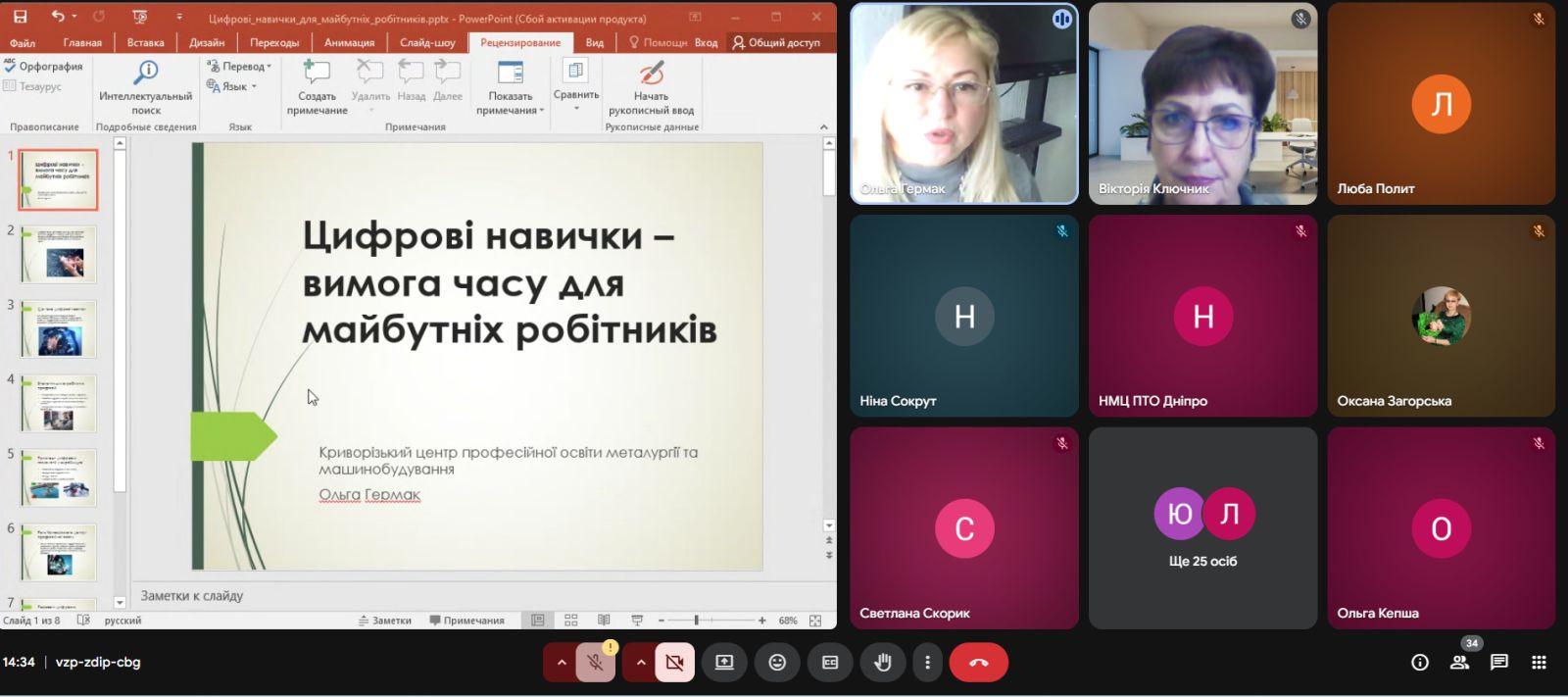This screenshot has height=697, width=1568.
Task: Click the Общий доступ share button
Action: click(776, 42)
